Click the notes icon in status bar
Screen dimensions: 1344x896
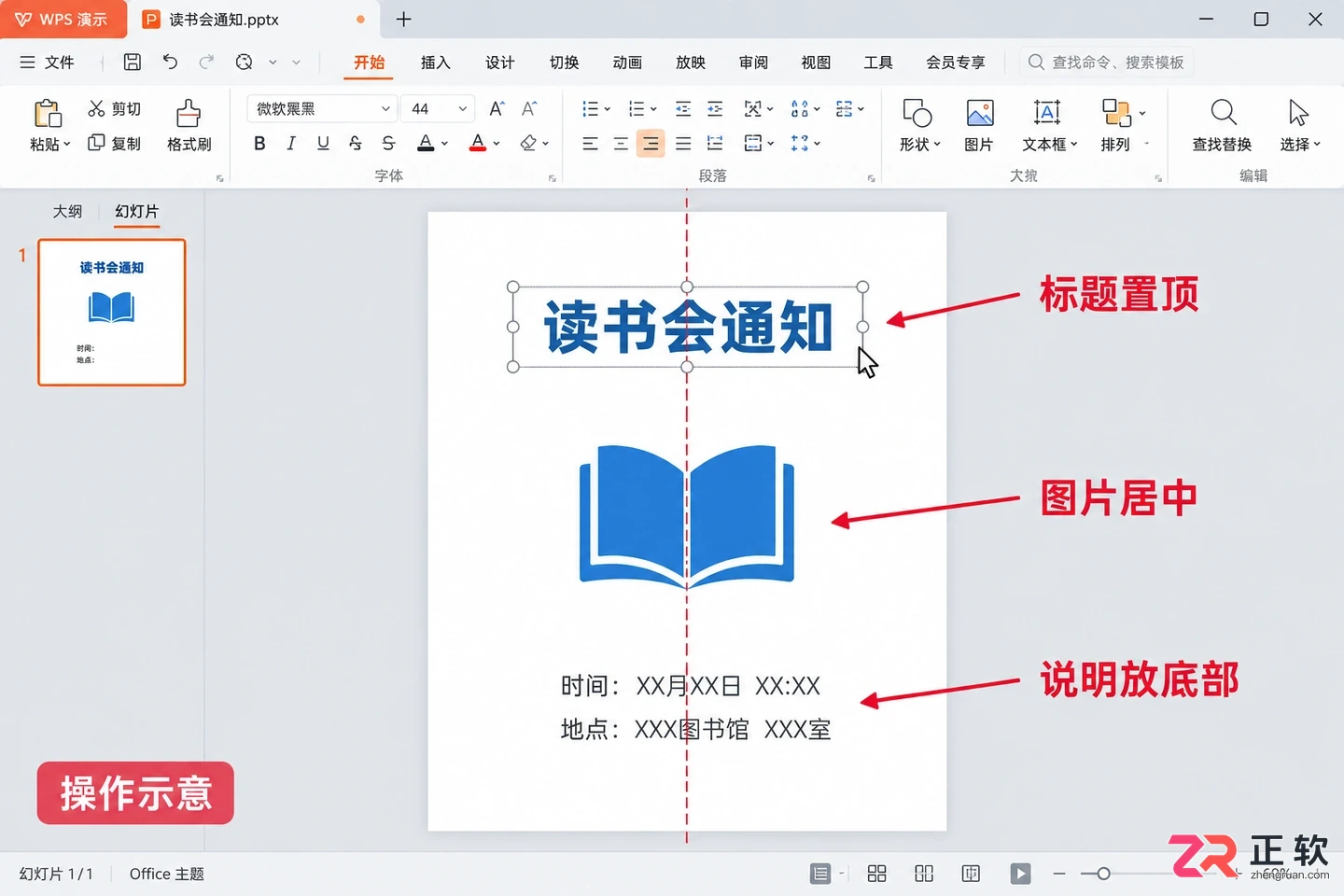(820, 874)
